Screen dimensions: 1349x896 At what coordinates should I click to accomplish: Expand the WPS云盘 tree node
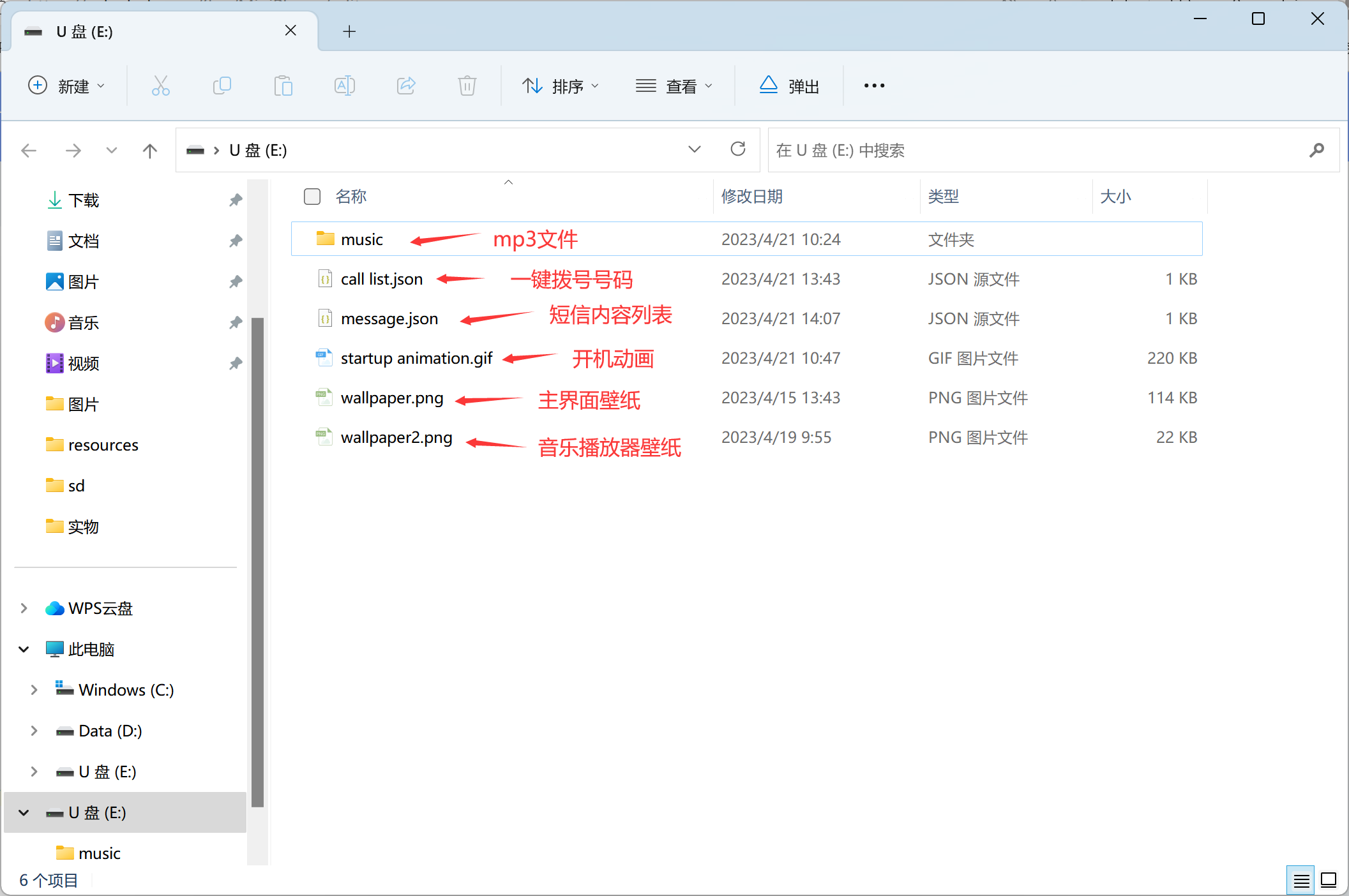(24, 608)
